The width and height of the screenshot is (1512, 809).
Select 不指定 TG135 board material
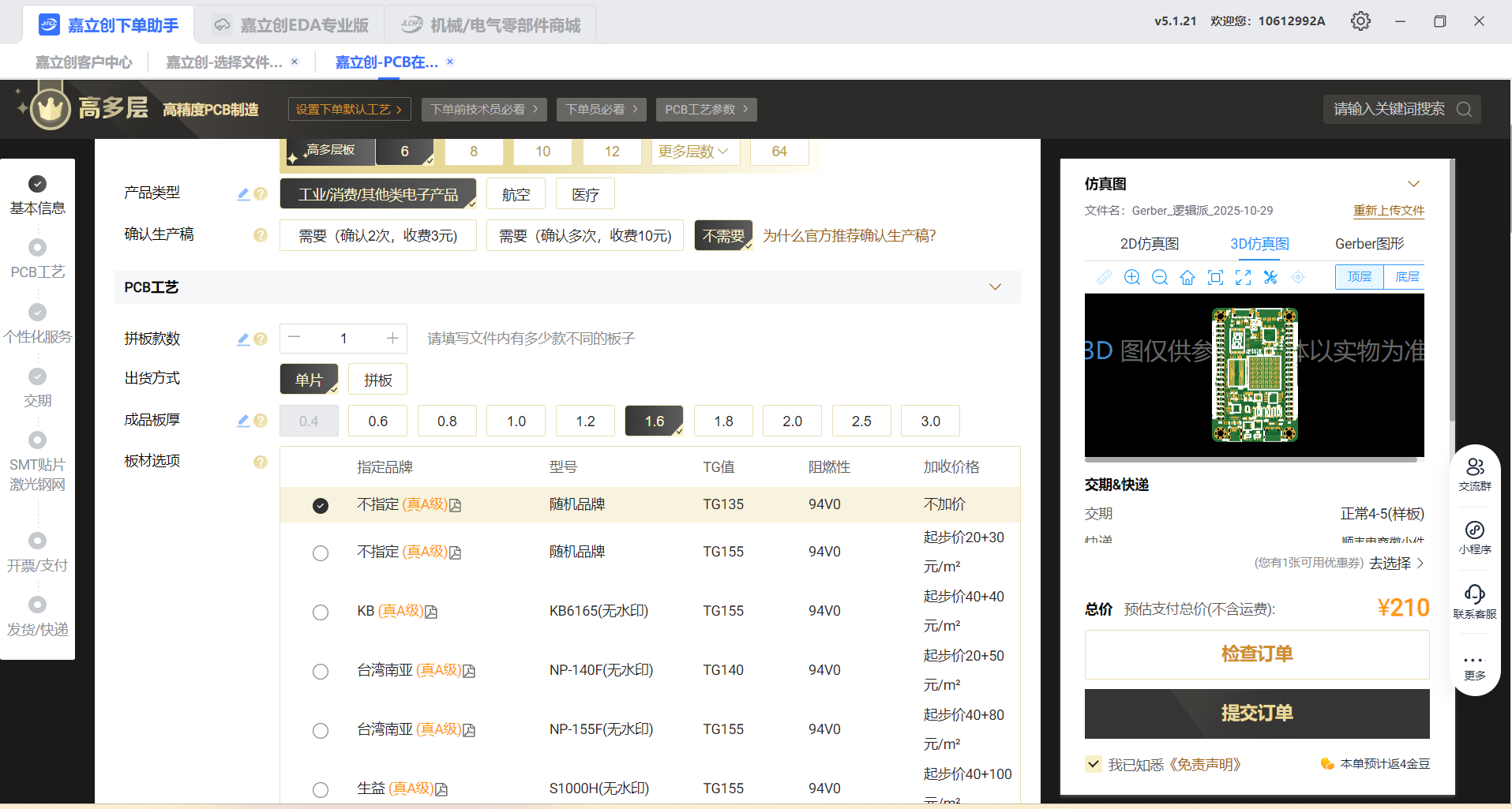tap(321, 505)
